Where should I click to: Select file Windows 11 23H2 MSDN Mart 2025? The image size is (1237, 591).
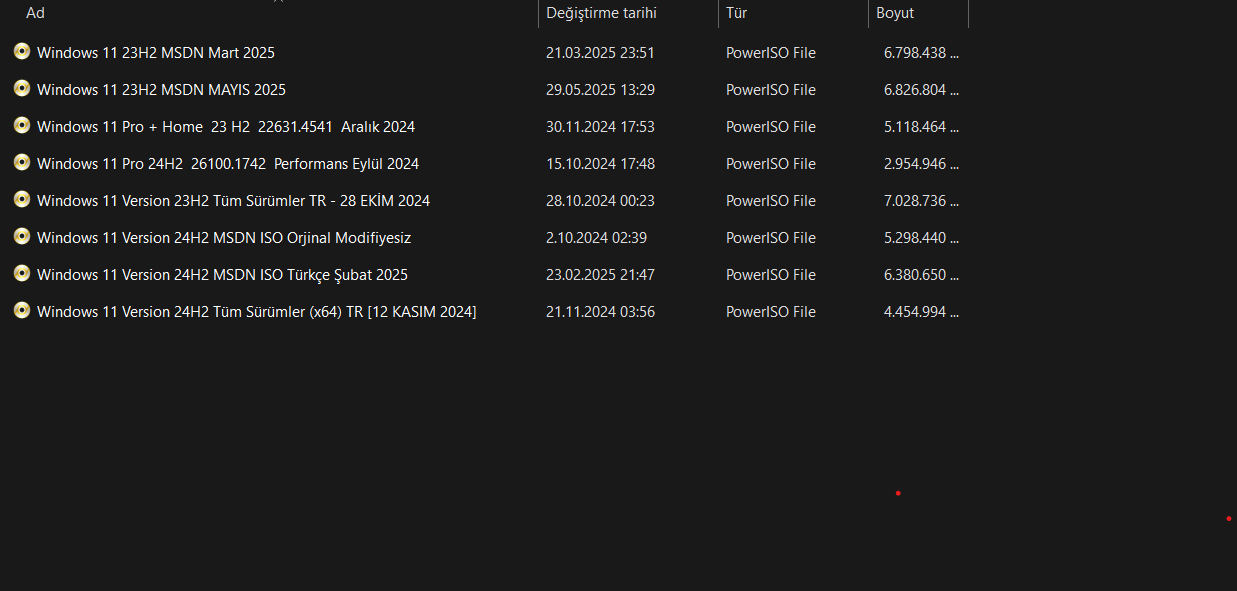[x=156, y=53]
